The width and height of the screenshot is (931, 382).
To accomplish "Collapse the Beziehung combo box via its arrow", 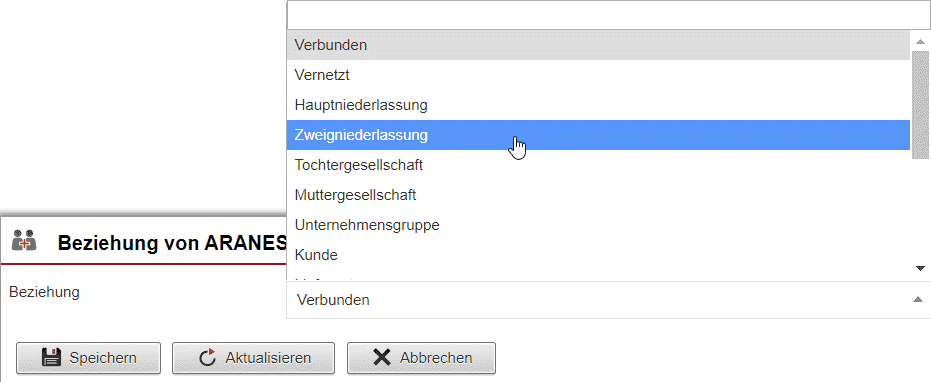I will pos(918,300).
